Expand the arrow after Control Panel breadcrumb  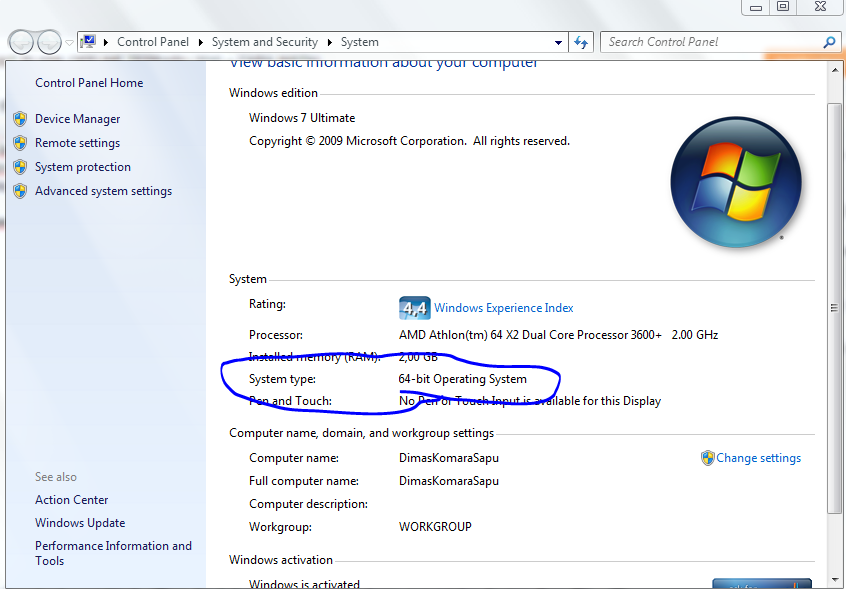tap(201, 42)
